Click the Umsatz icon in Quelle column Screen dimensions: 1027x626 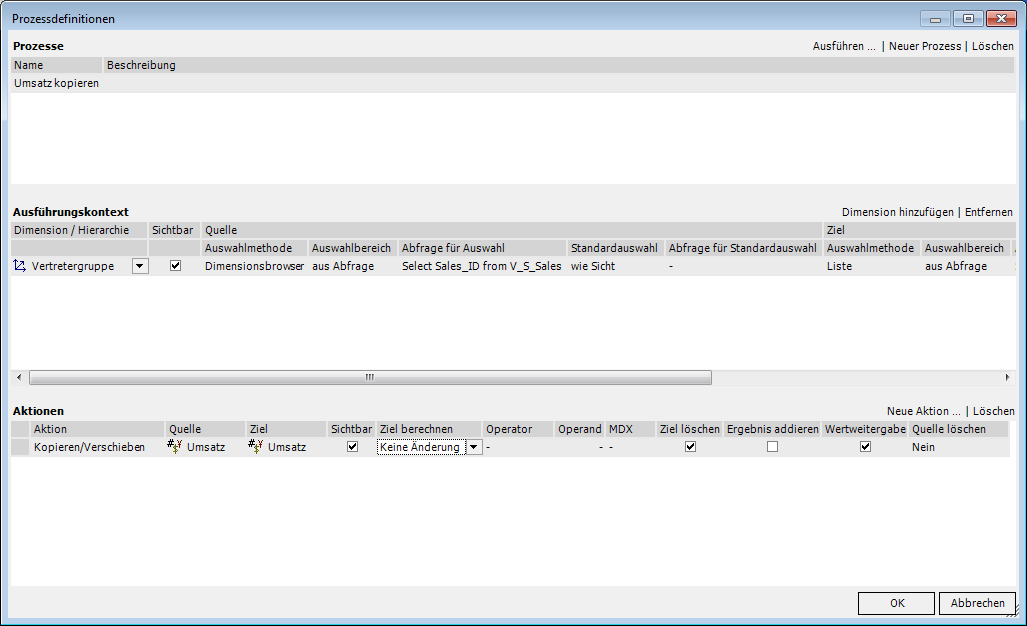click(x=174, y=447)
